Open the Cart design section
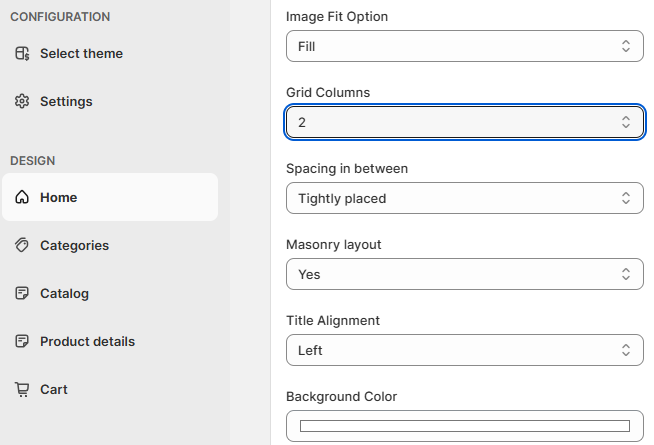 pyautogui.click(x=110, y=389)
